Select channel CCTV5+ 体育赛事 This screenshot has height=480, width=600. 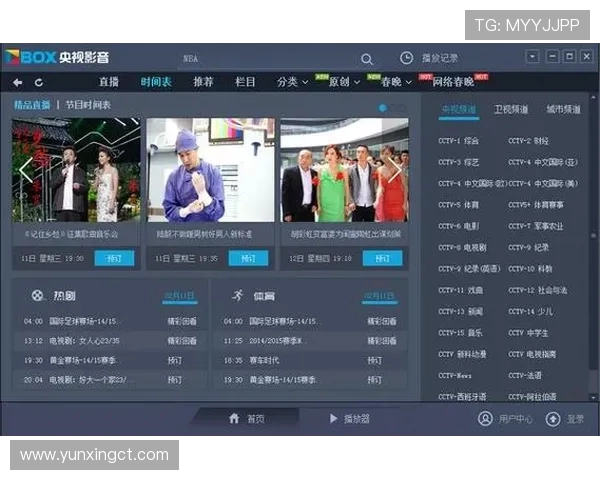(x=536, y=205)
